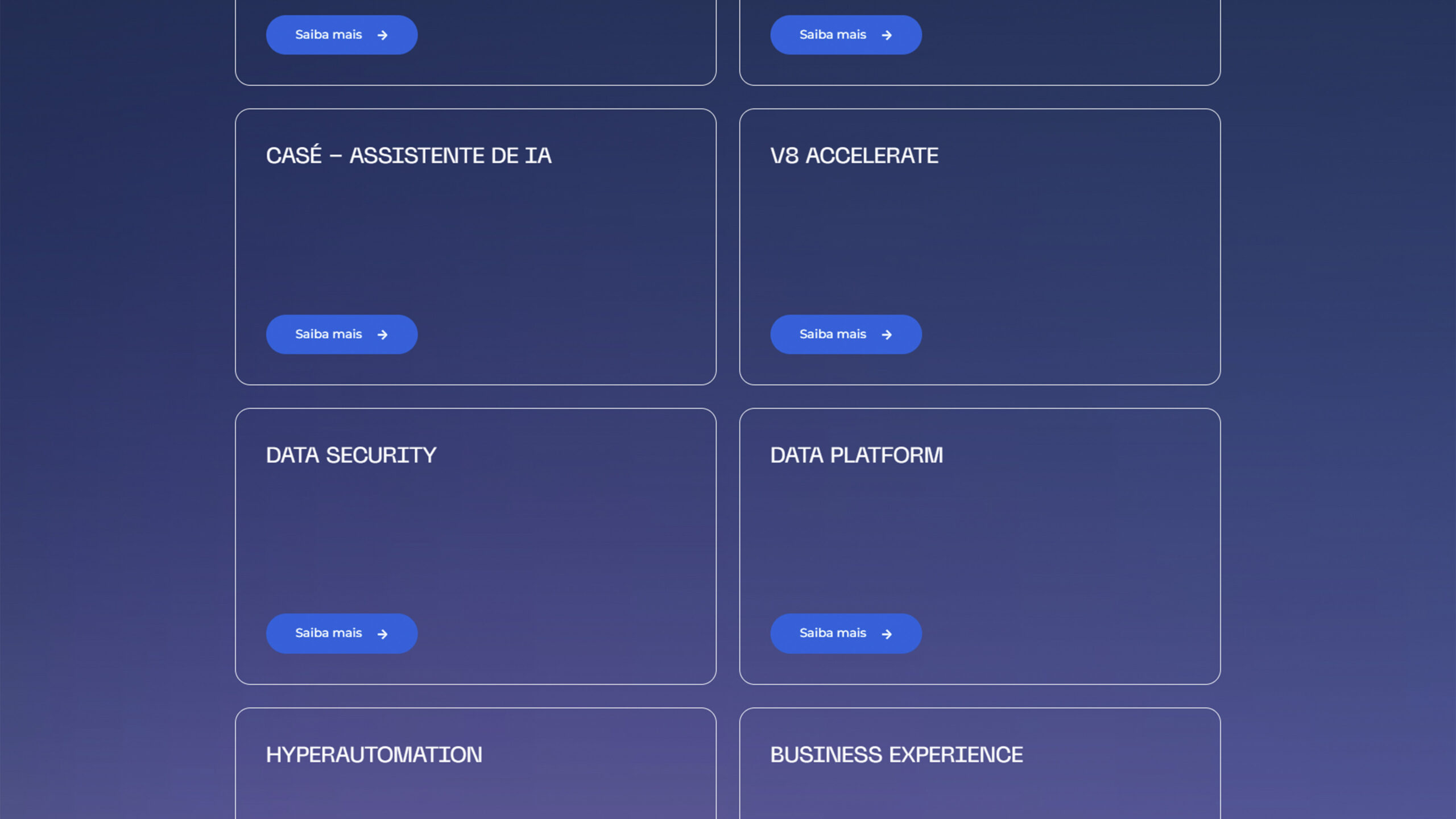The image size is (1456, 819).
Task: Open Saiba mais for Casé – Assistente de IA
Action: [342, 334]
